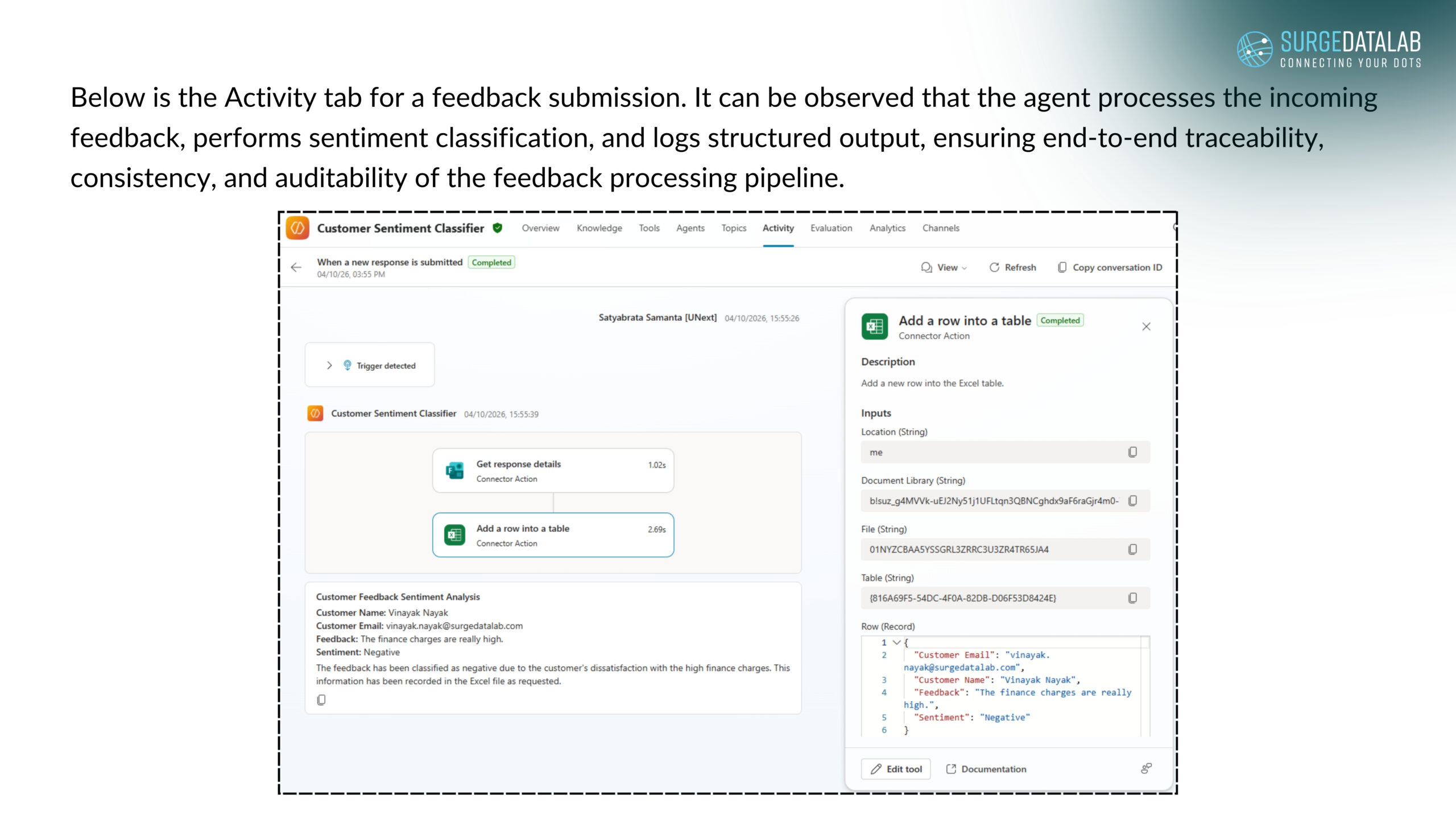Image resolution: width=1456 pixels, height=819 pixels.
Task: Click the Location field containing 'me'
Action: pyautogui.click(x=1005, y=452)
